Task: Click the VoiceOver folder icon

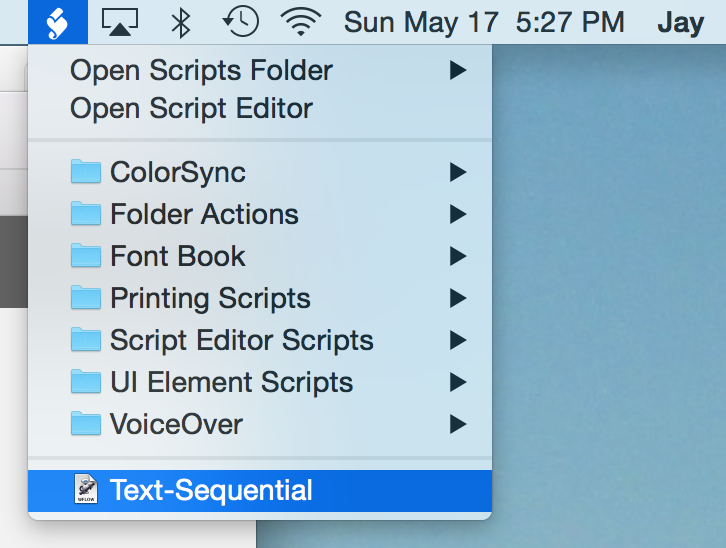Action: tap(86, 424)
